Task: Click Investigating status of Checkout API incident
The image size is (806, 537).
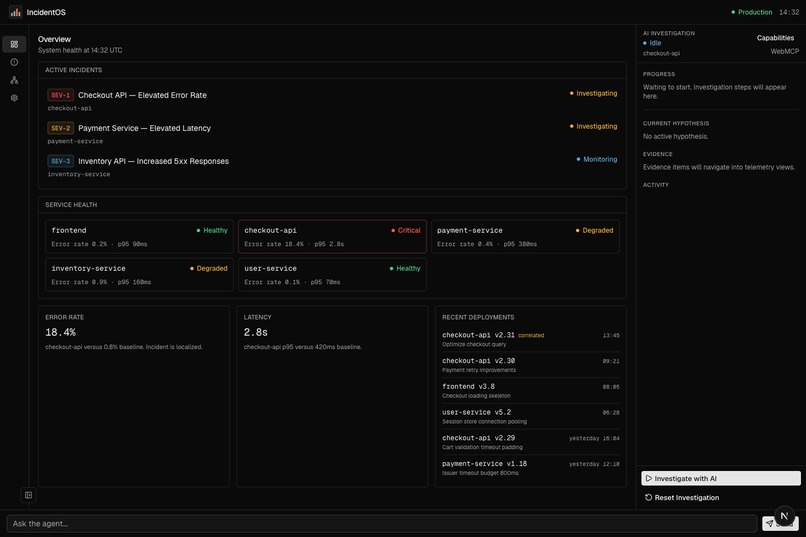Action: tap(593, 93)
